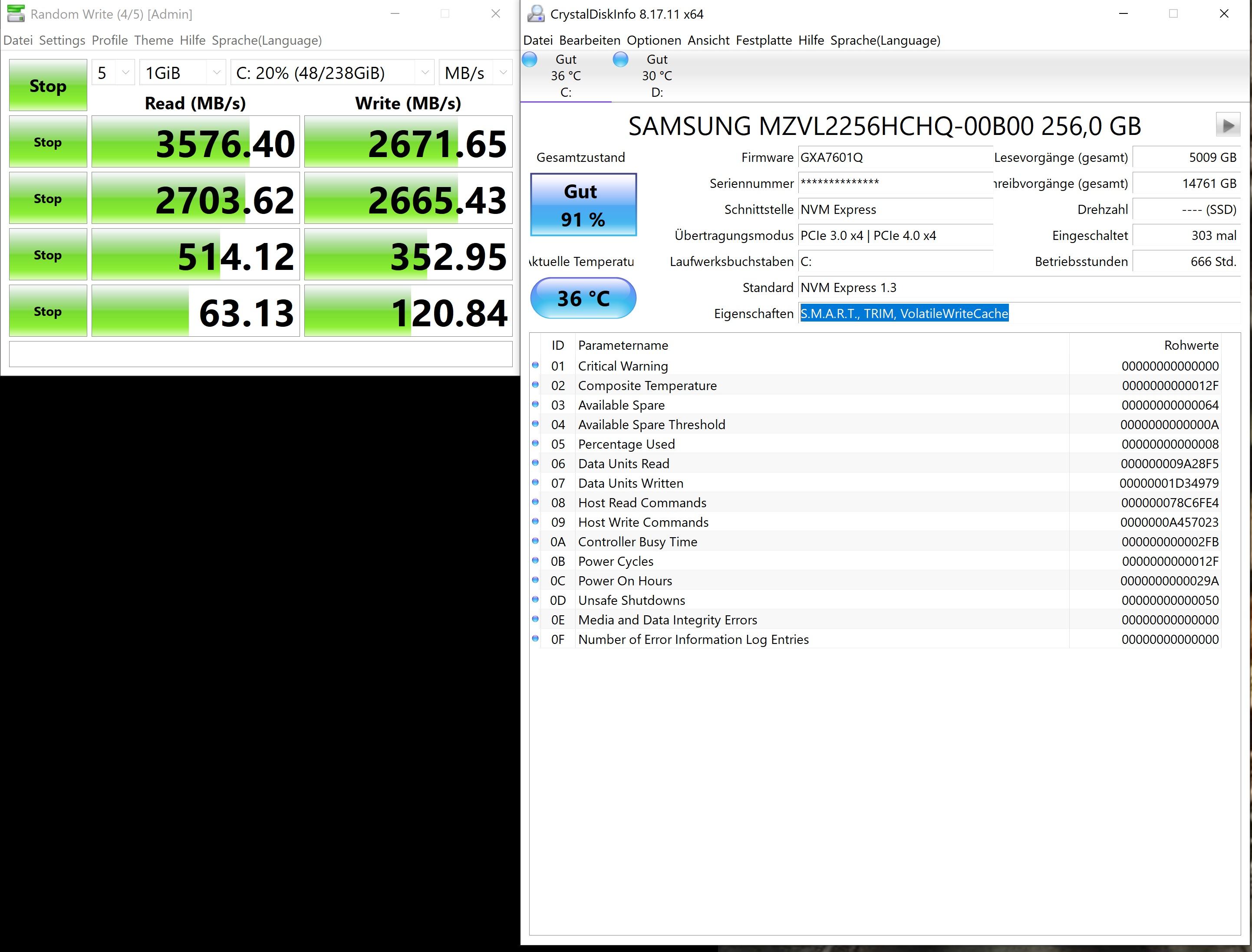
Task: Click the status dot beside Unsafe Shutdowns
Action: 536,600
